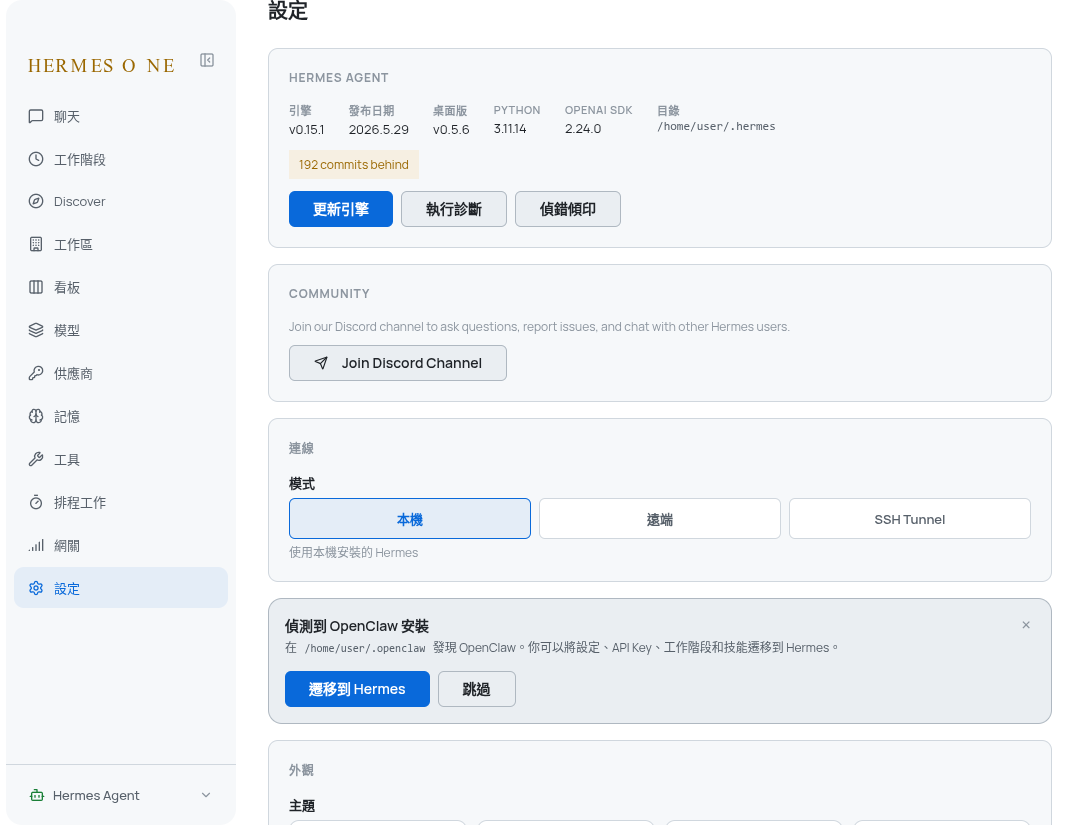Select 本機 connection mode
This screenshot has height=833, width=1081.
coord(410,519)
